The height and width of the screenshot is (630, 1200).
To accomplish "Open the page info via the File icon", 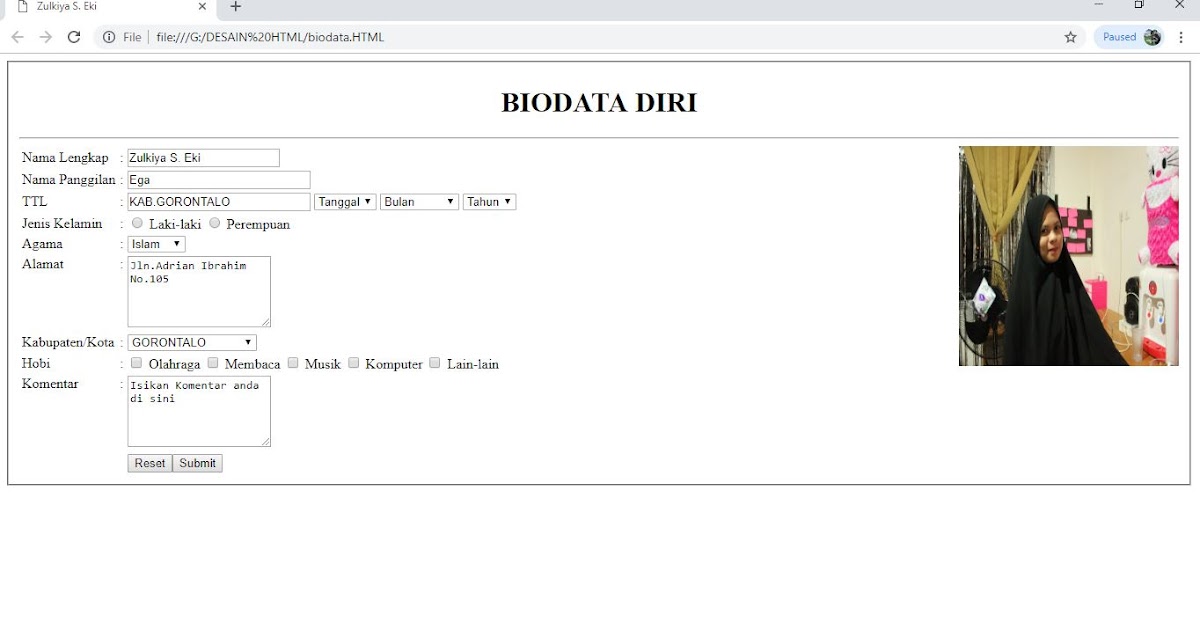I will click(107, 37).
